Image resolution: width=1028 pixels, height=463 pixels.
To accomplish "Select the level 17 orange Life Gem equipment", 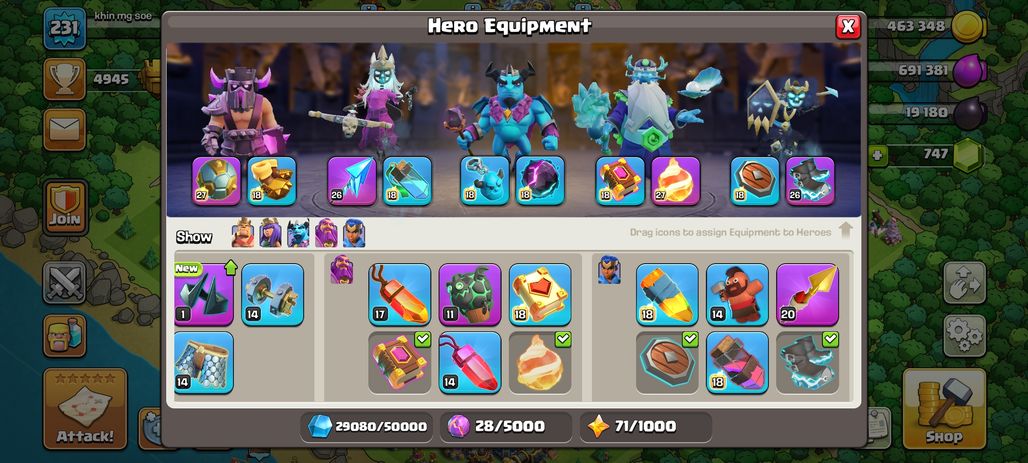I will pos(399,294).
